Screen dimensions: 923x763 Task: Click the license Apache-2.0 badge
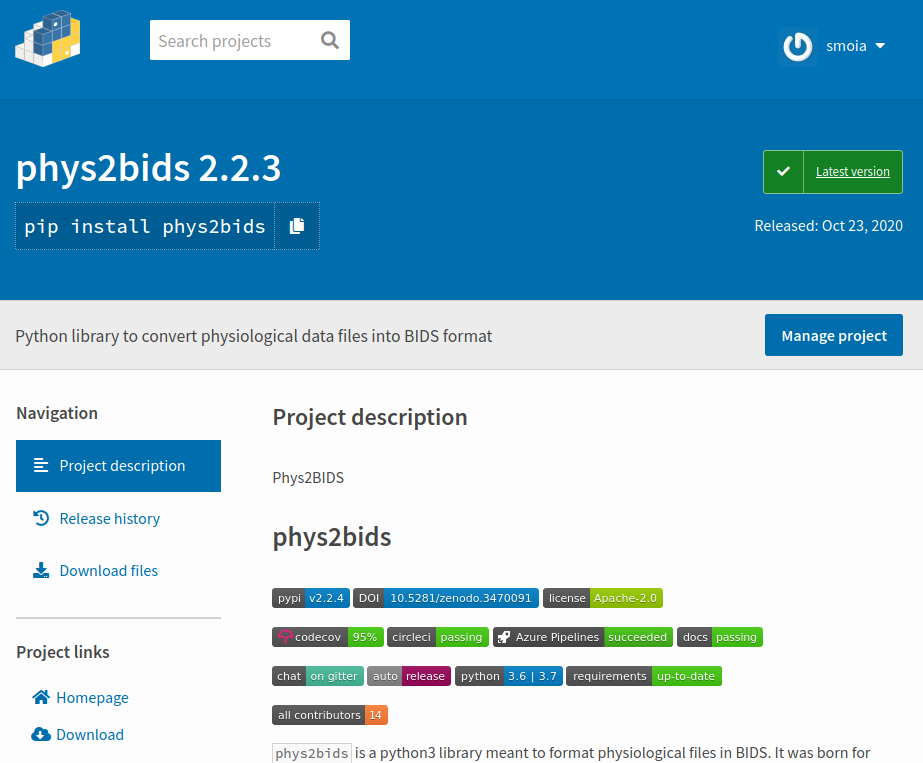click(603, 598)
